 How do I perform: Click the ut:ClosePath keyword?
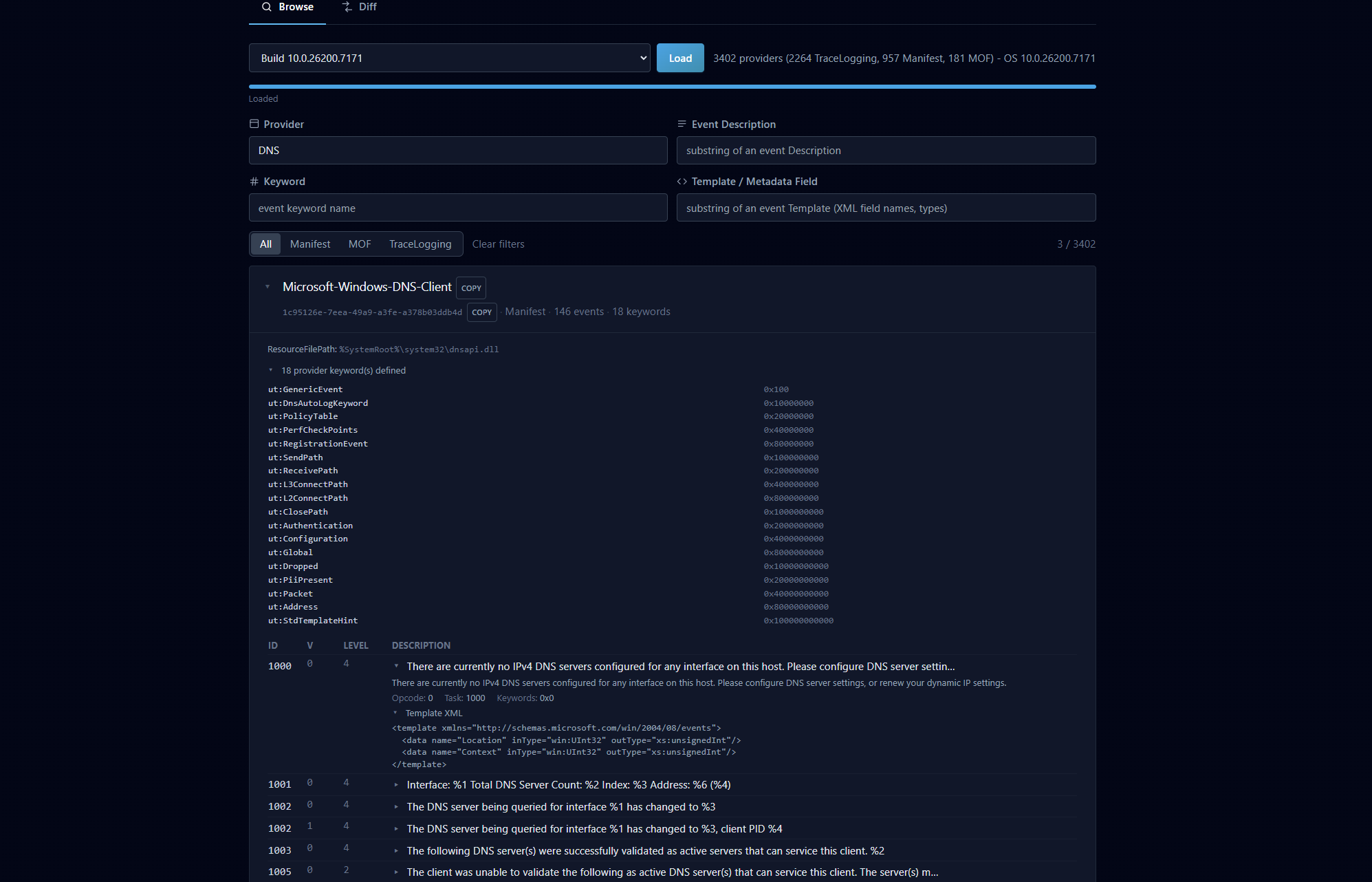pos(298,512)
